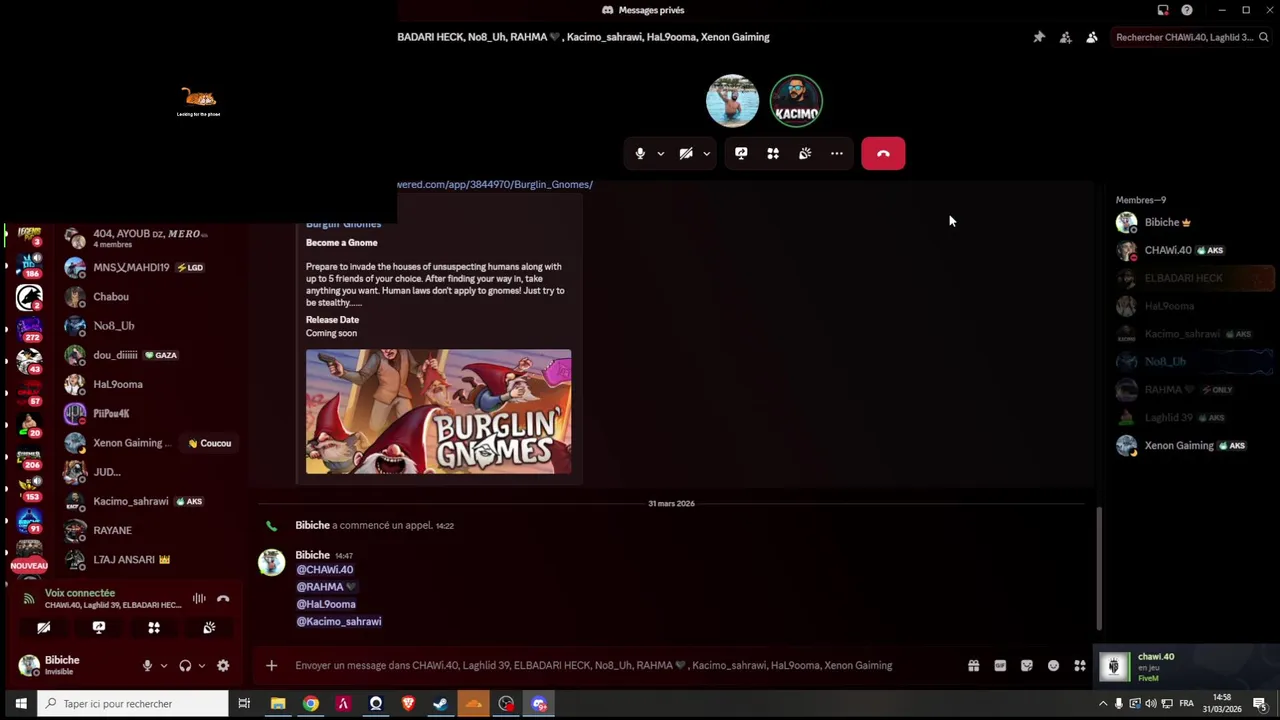Hang up with the red disconnect button

coord(883,154)
